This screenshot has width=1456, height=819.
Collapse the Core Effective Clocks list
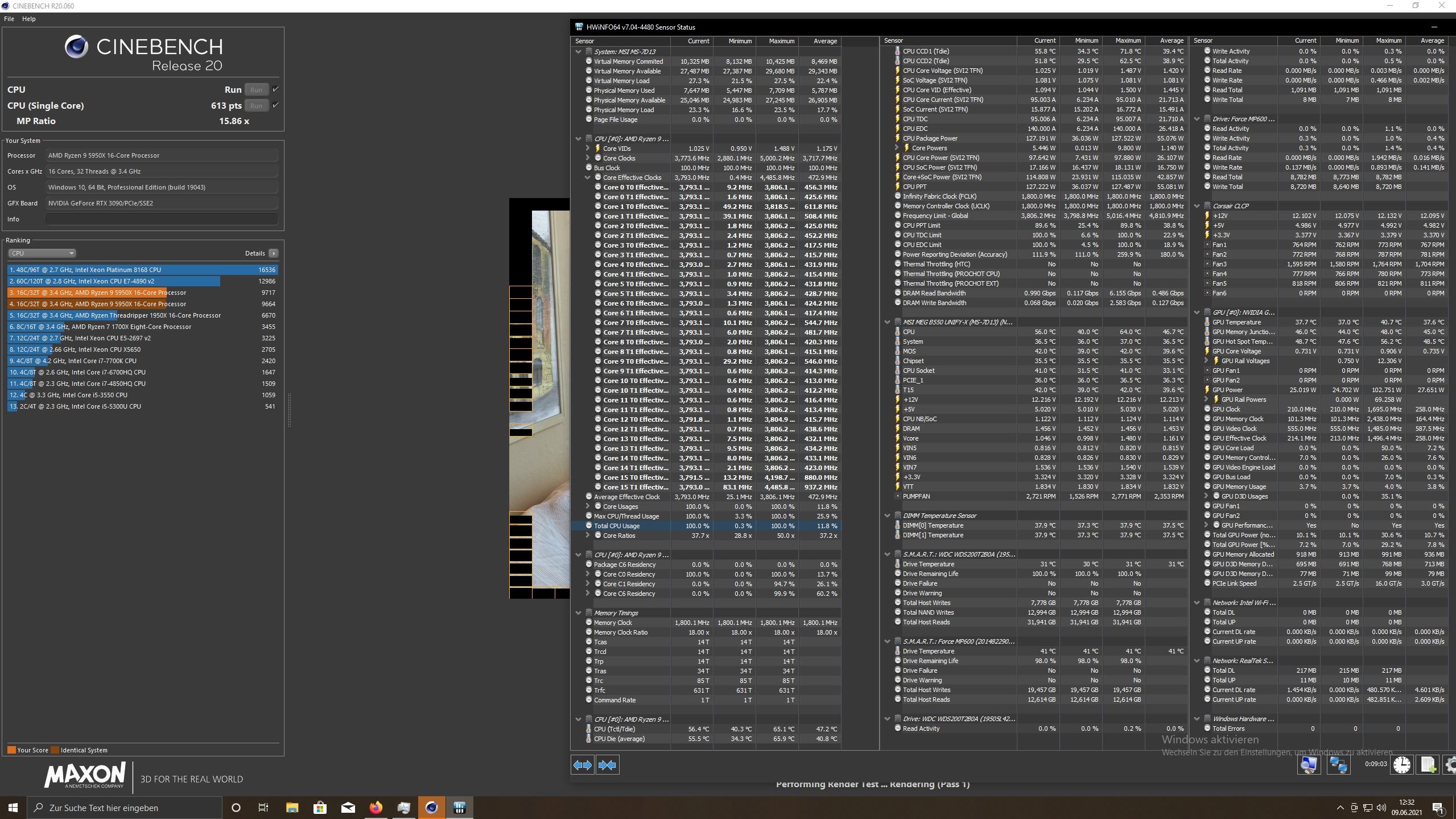point(588,178)
